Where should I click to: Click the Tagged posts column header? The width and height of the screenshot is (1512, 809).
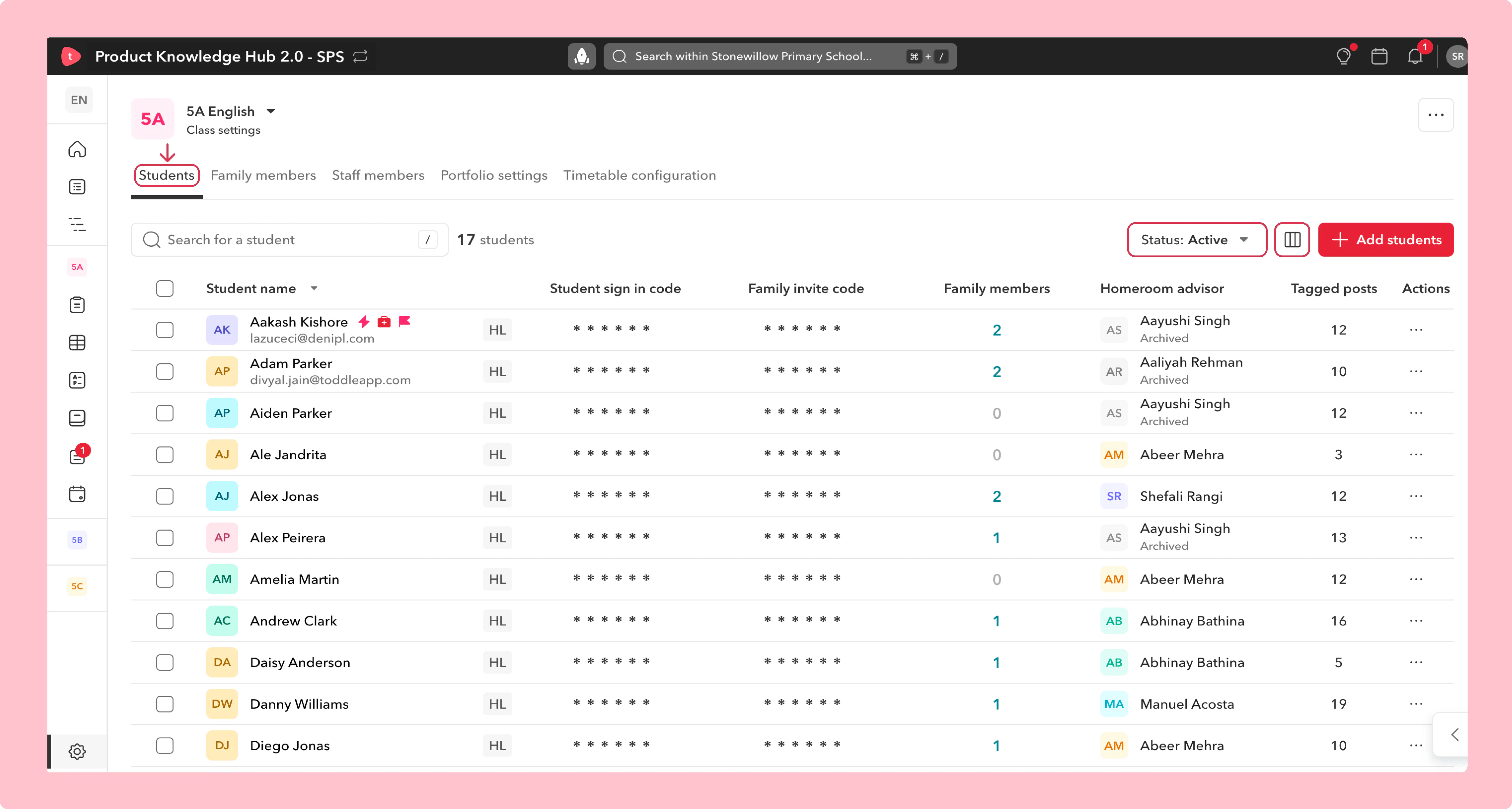click(1334, 289)
